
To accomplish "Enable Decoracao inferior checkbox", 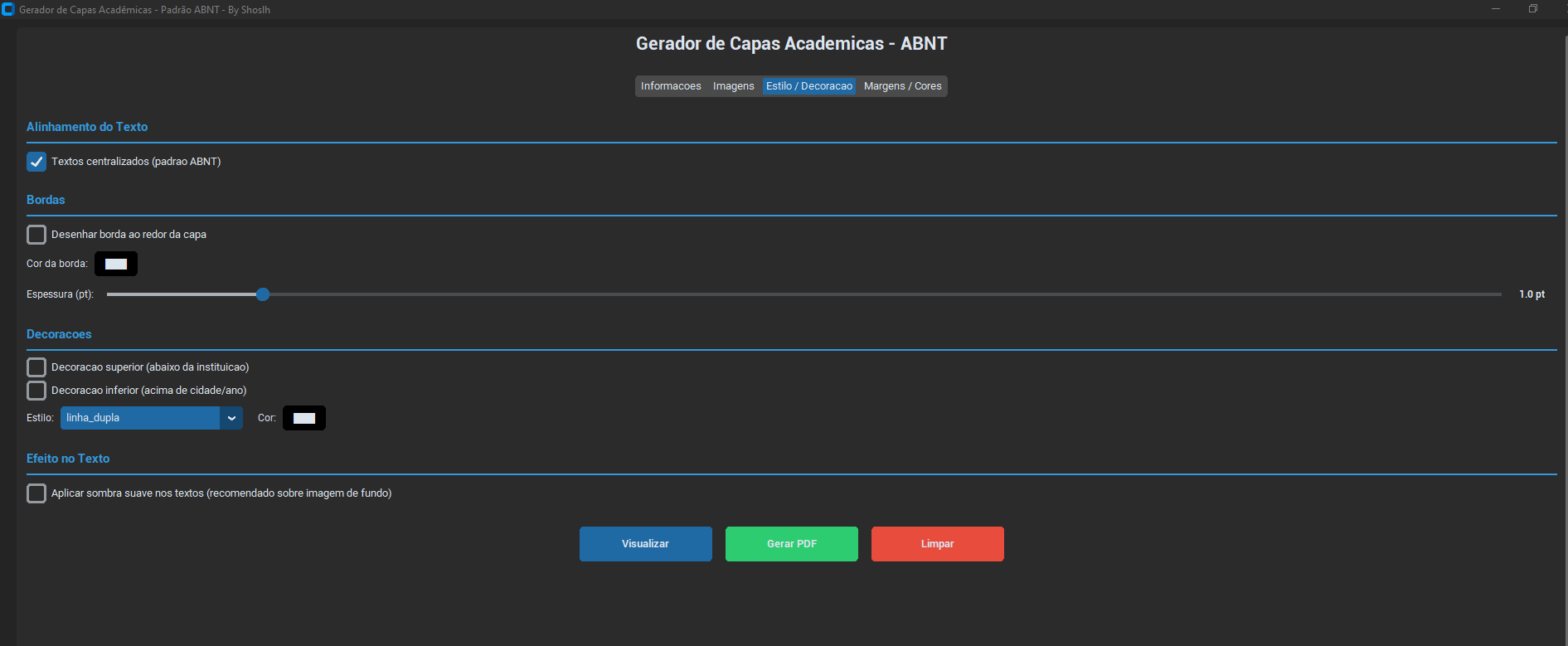I will 36,391.
